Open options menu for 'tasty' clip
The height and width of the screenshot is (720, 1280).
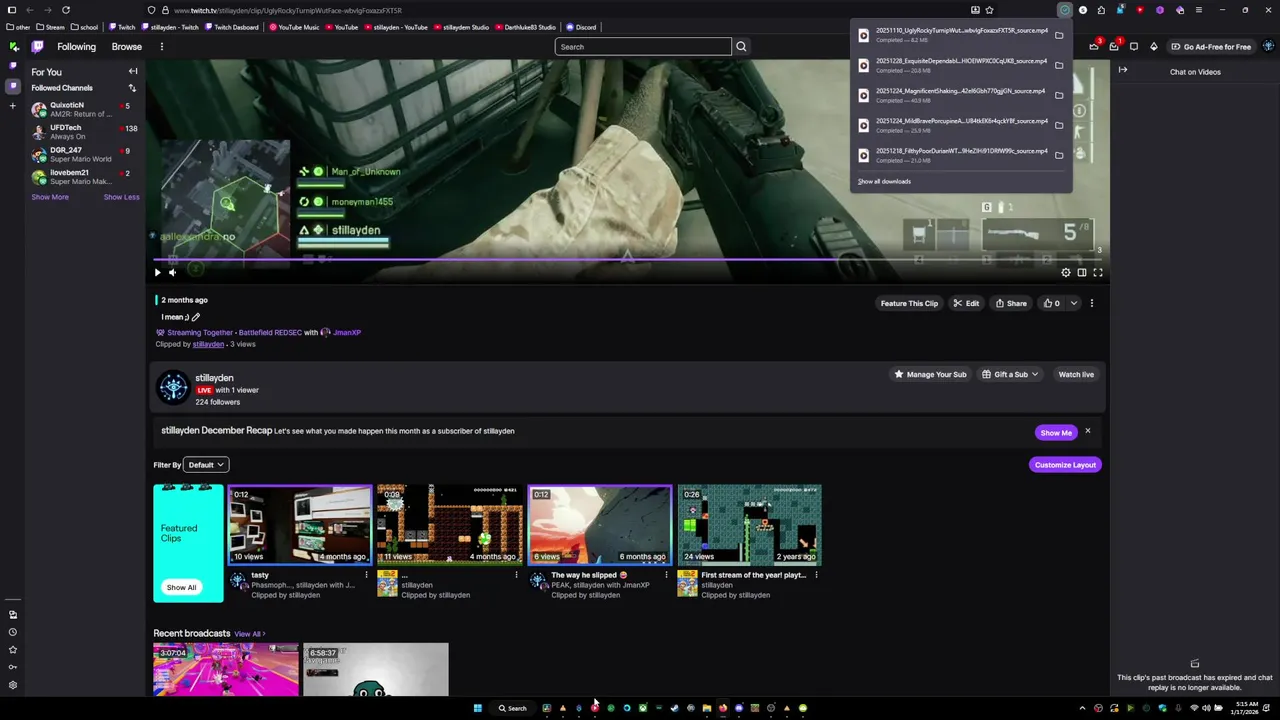(366, 575)
